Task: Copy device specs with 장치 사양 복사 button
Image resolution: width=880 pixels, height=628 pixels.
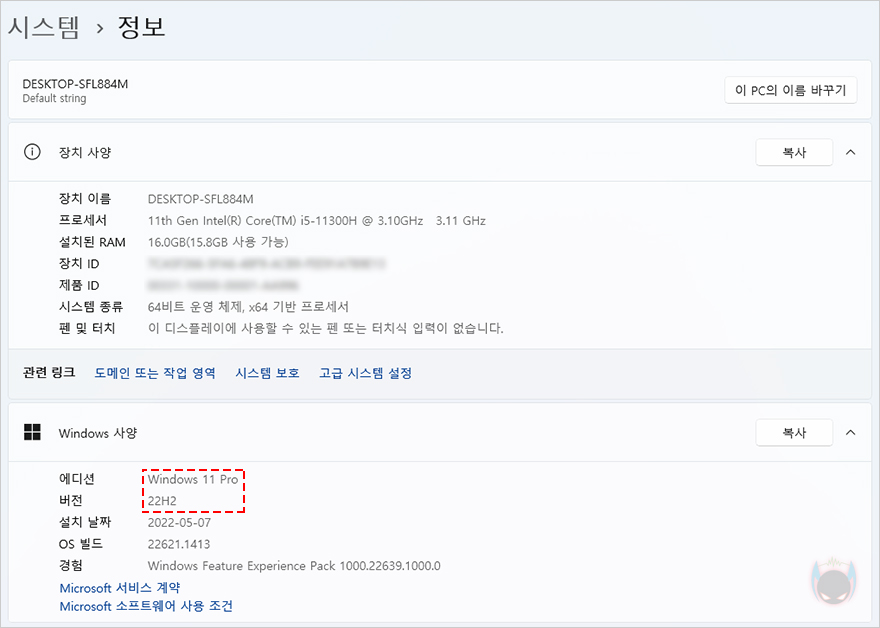Action: tap(794, 152)
